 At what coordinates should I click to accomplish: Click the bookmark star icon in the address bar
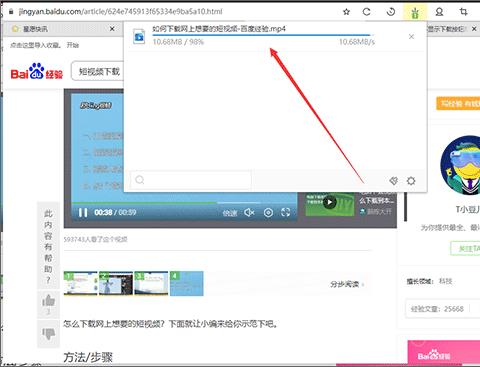click(x=346, y=12)
